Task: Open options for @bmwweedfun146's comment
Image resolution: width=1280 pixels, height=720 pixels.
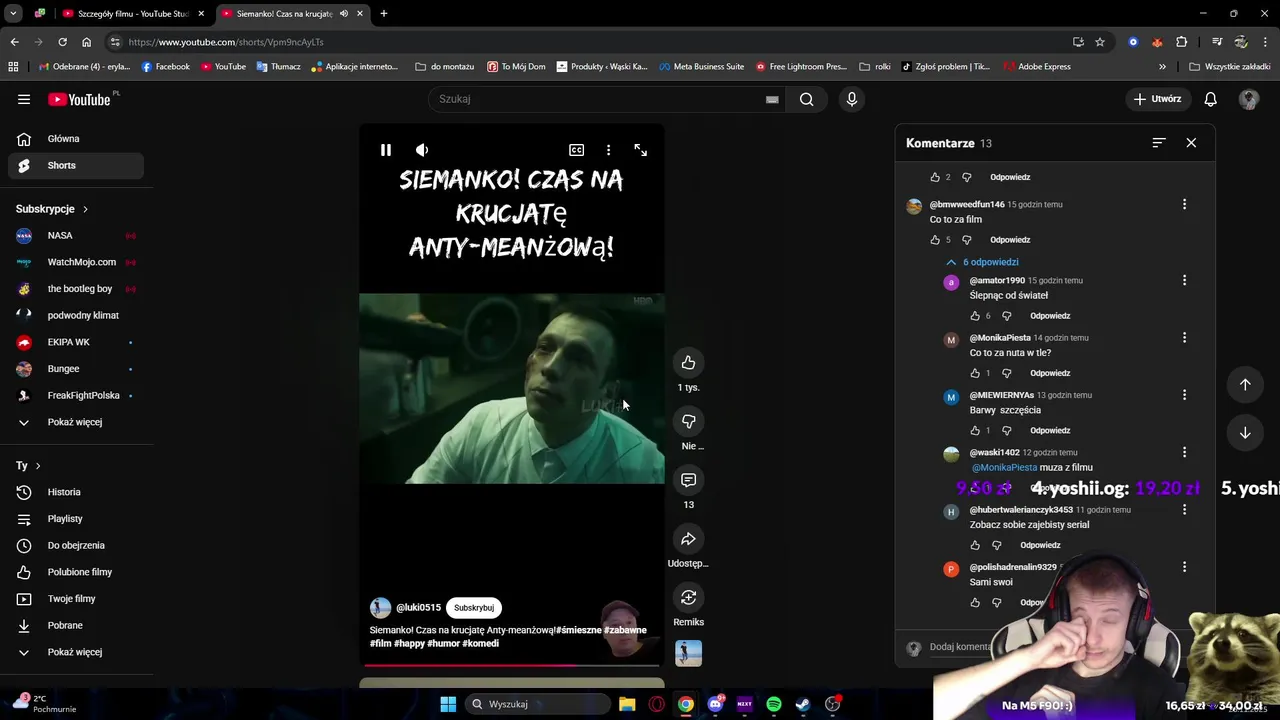Action: [x=1184, y=204]
